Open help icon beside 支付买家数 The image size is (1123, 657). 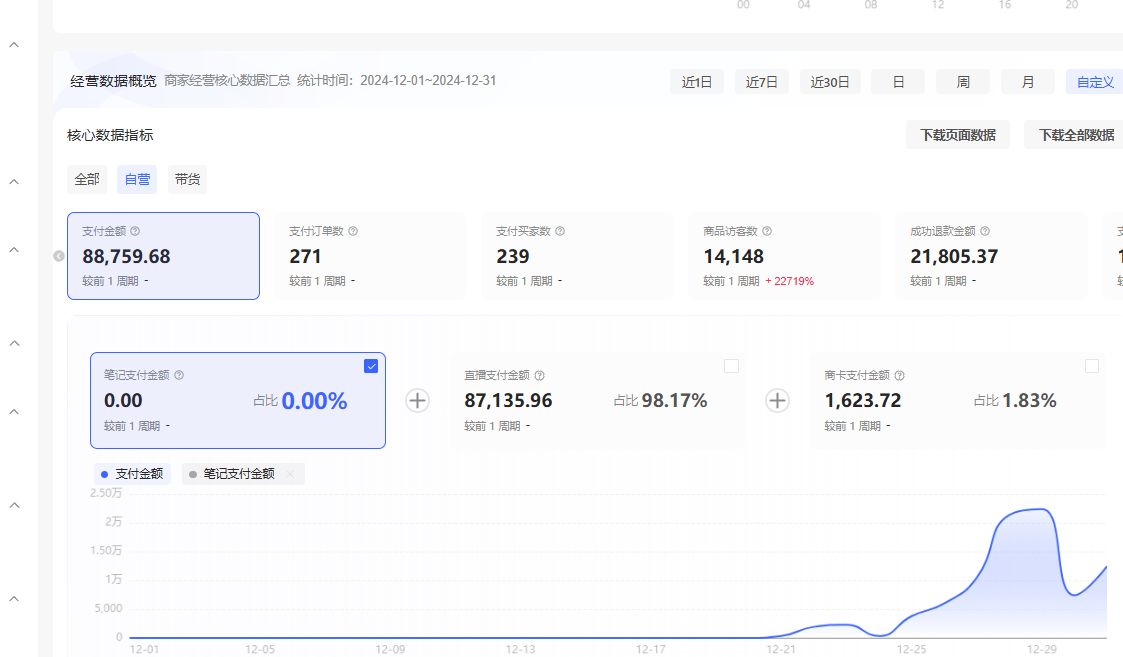[560, 231]
